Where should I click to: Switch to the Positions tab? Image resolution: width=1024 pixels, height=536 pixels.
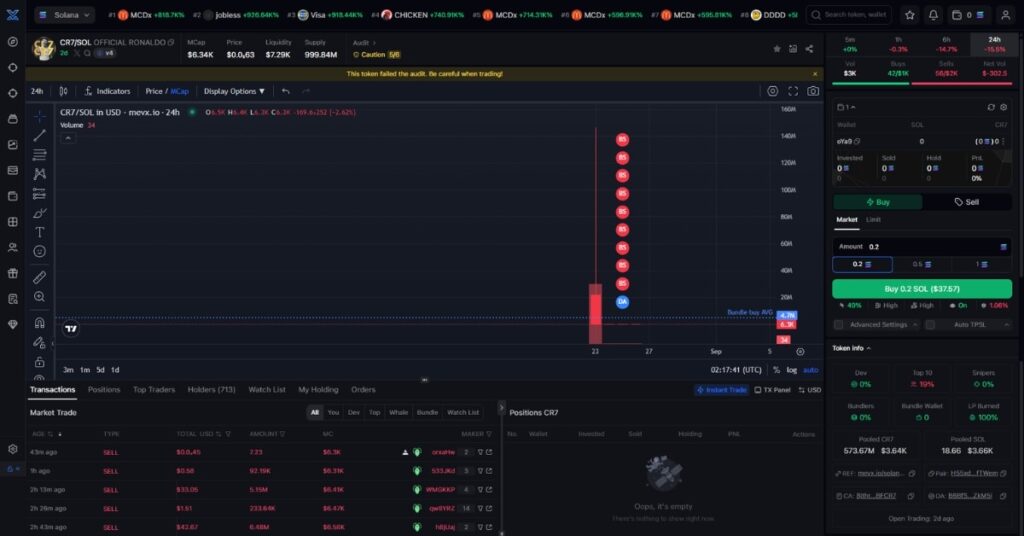click(x=104, y=390)
